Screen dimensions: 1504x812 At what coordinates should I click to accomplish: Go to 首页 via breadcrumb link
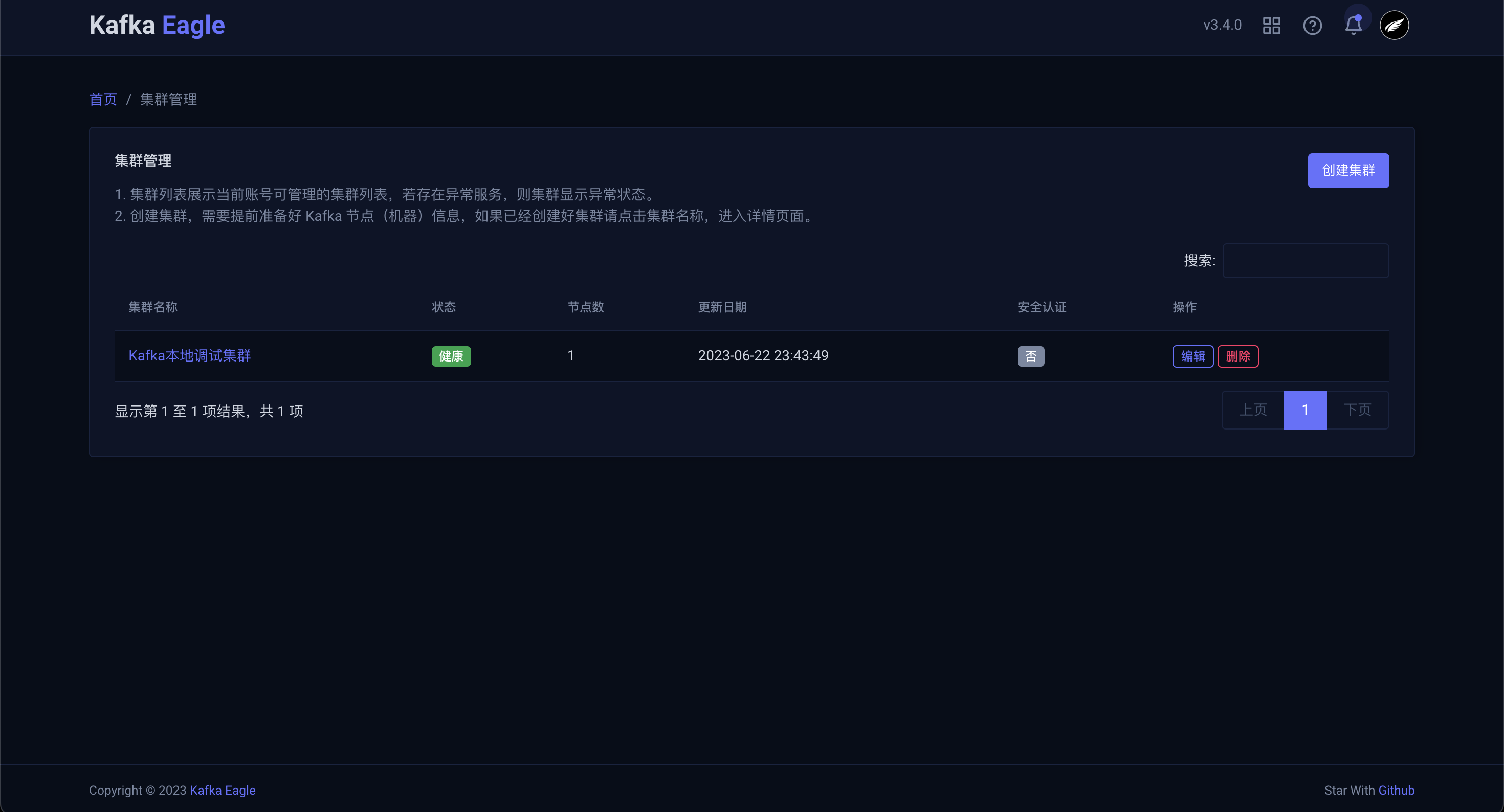click(103, 99)
